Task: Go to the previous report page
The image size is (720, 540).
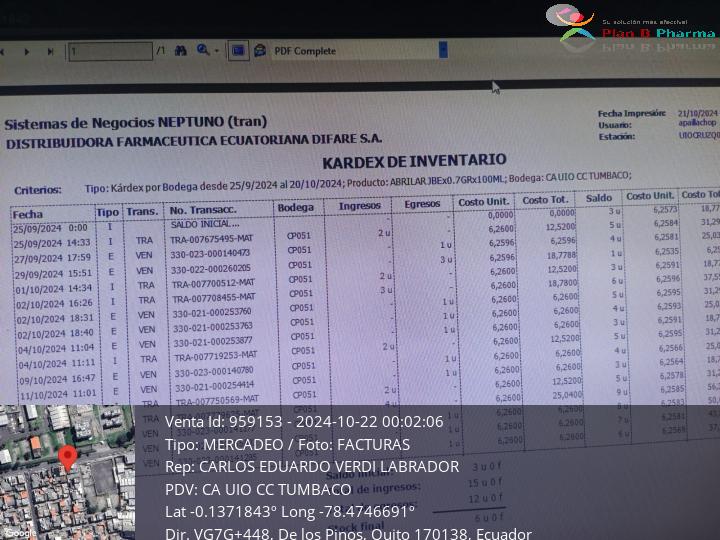Action: 2,52
